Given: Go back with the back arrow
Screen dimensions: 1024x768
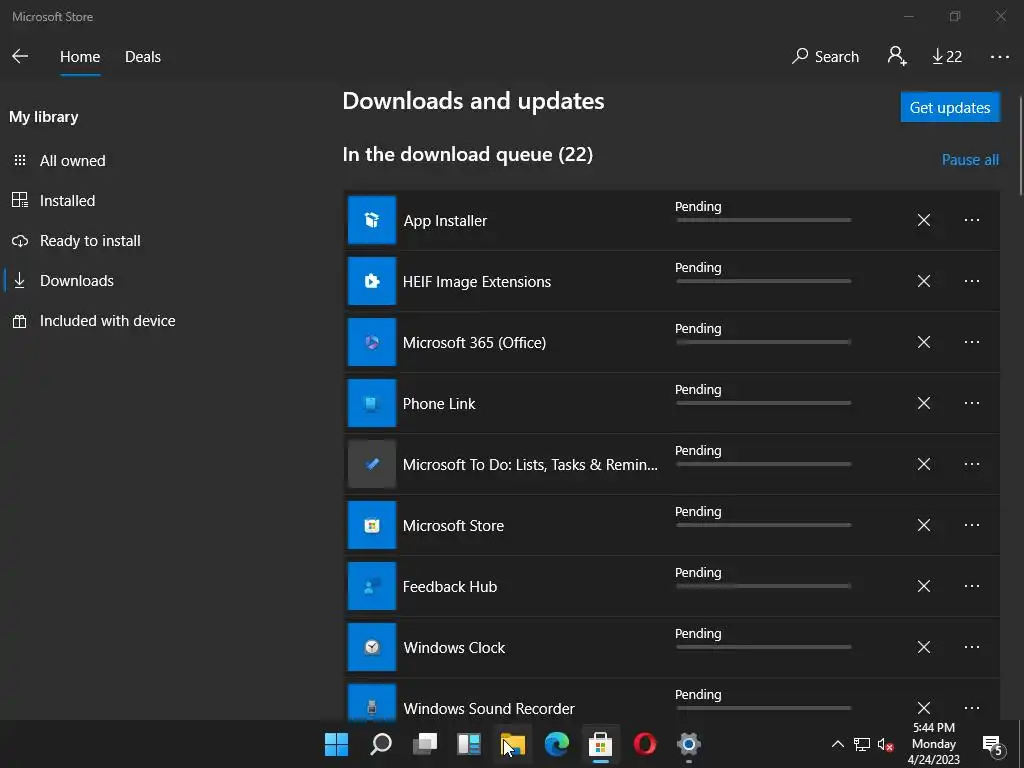Looking at the screenshot, I should coord(20,56).
